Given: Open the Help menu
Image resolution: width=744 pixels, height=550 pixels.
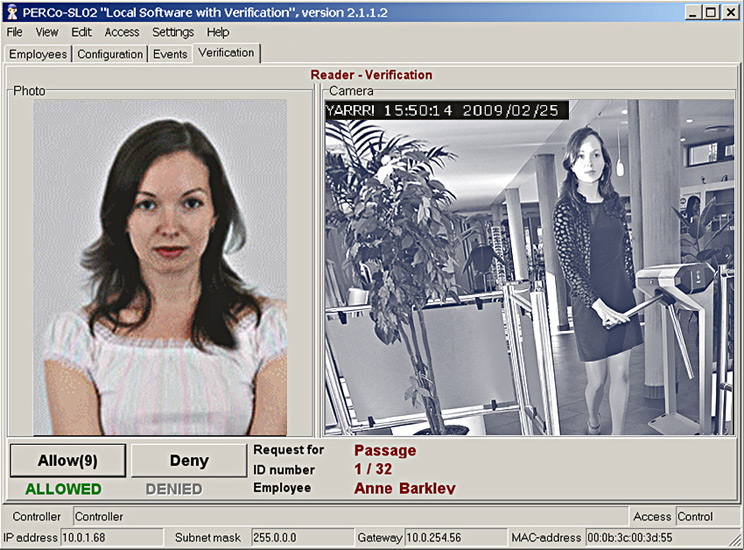Looking at the screenshot, I should tap(218, 32).
